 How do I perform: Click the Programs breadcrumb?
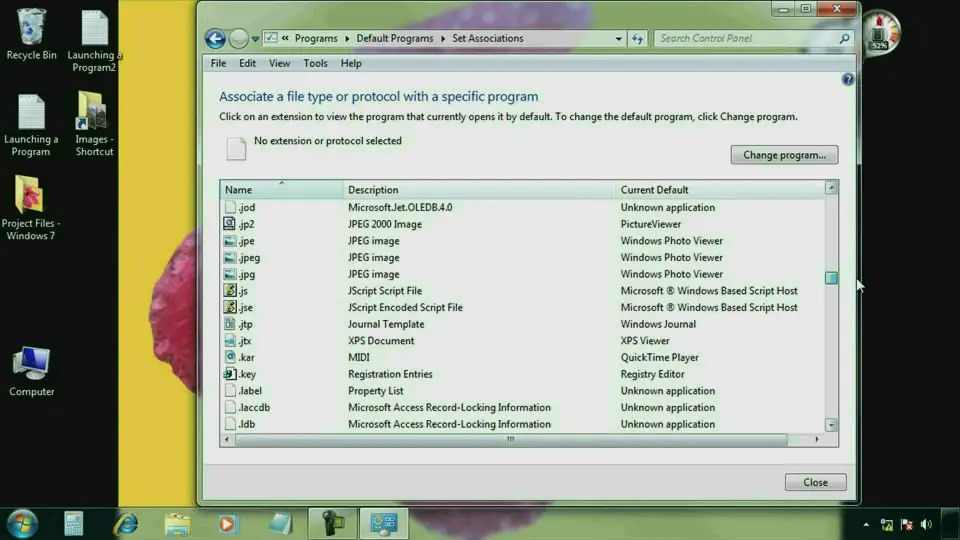pos(316,38)
